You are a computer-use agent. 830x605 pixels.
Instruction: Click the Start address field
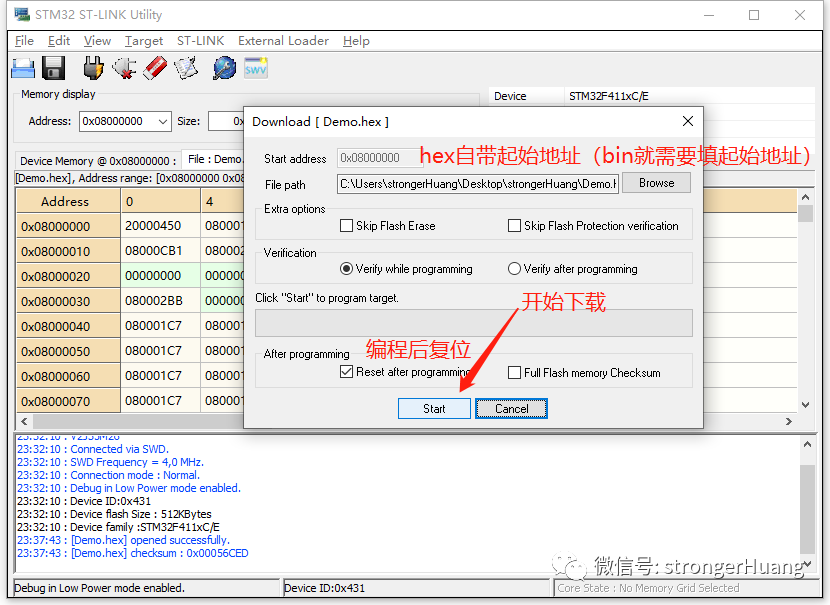point(380,158)
